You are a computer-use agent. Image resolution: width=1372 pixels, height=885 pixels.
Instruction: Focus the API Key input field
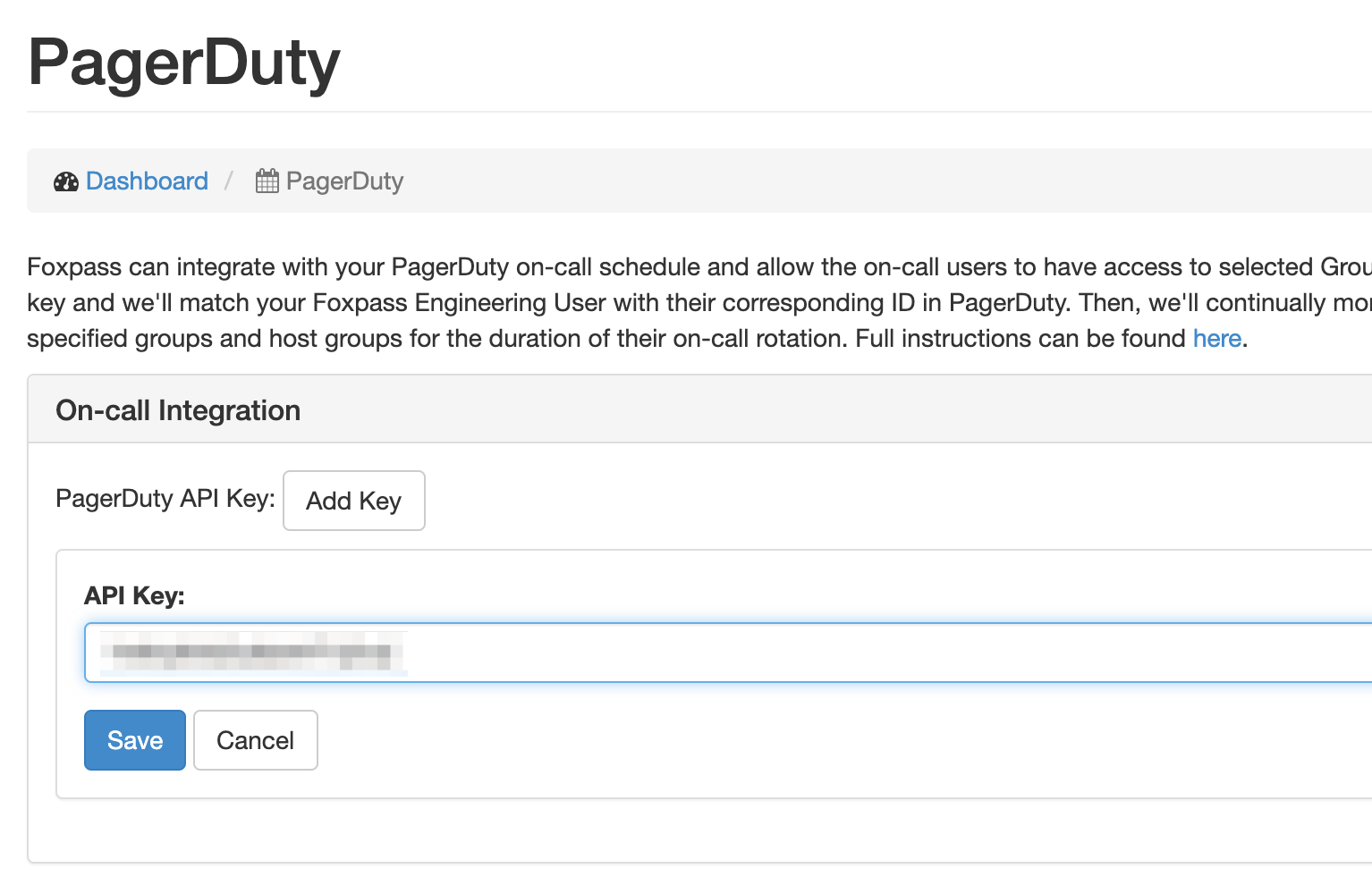(x=805, y=653)
